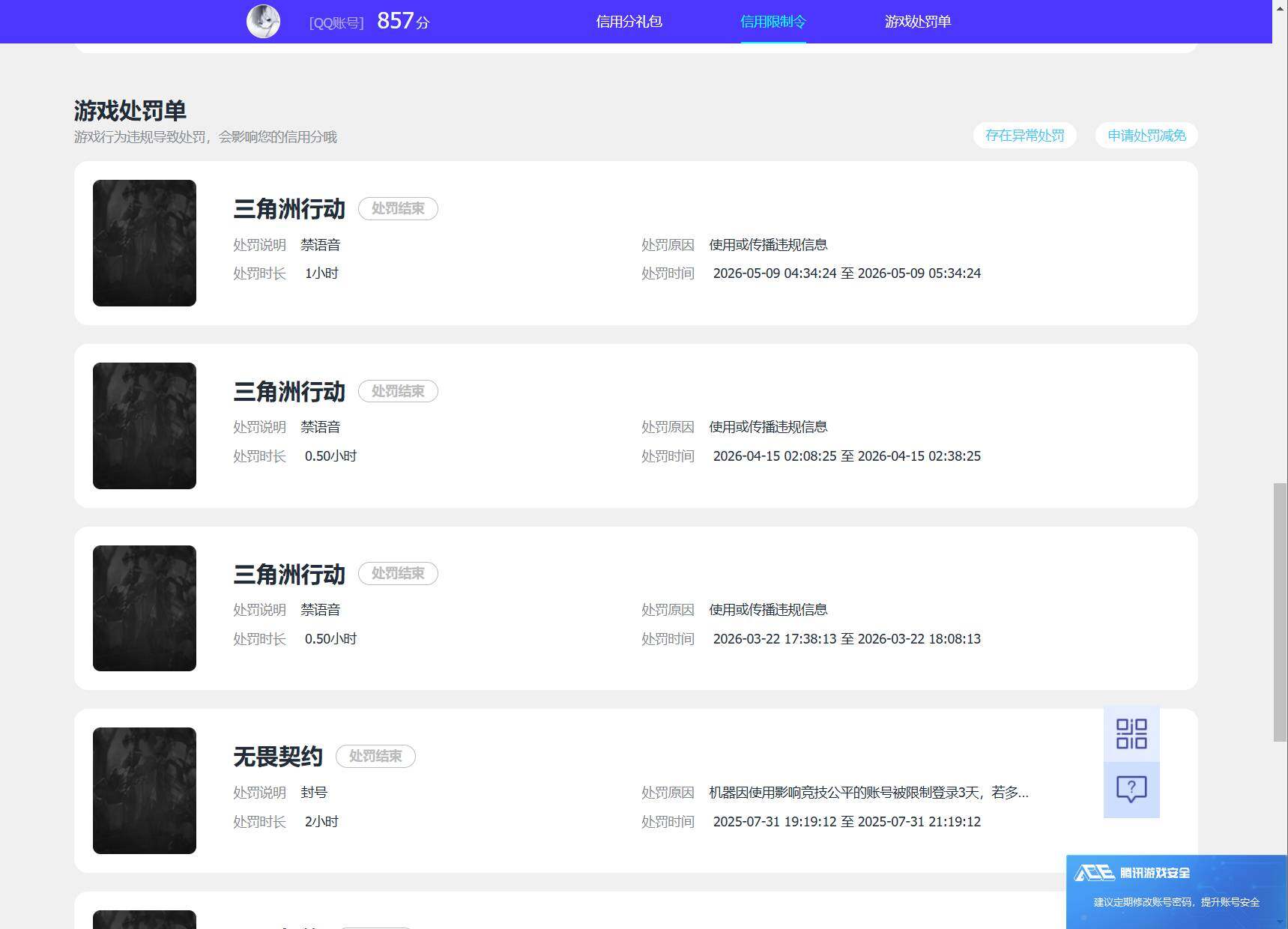This screenshot has height=929, width=1288.
Task: Click the [QQ账号] label
Action: point(336,23)
